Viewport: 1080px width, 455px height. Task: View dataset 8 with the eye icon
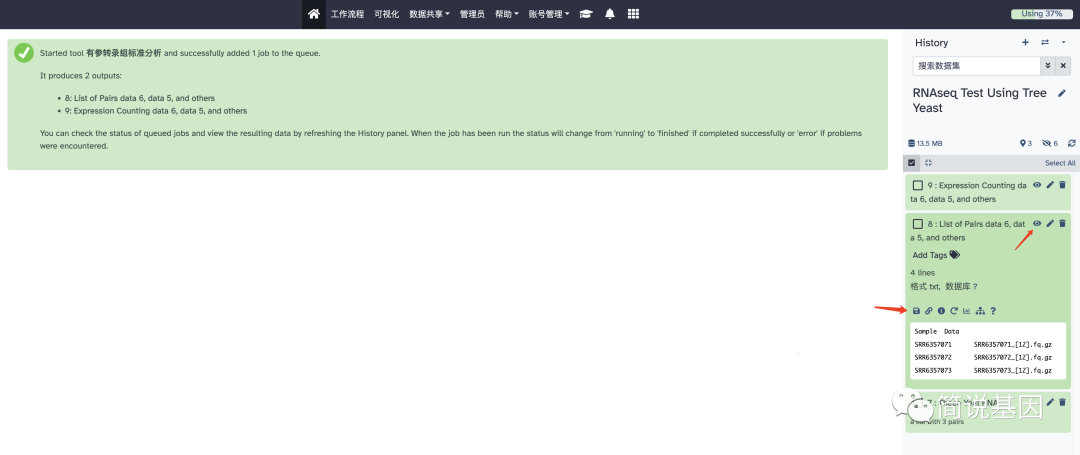click(x=1037, y=223)
